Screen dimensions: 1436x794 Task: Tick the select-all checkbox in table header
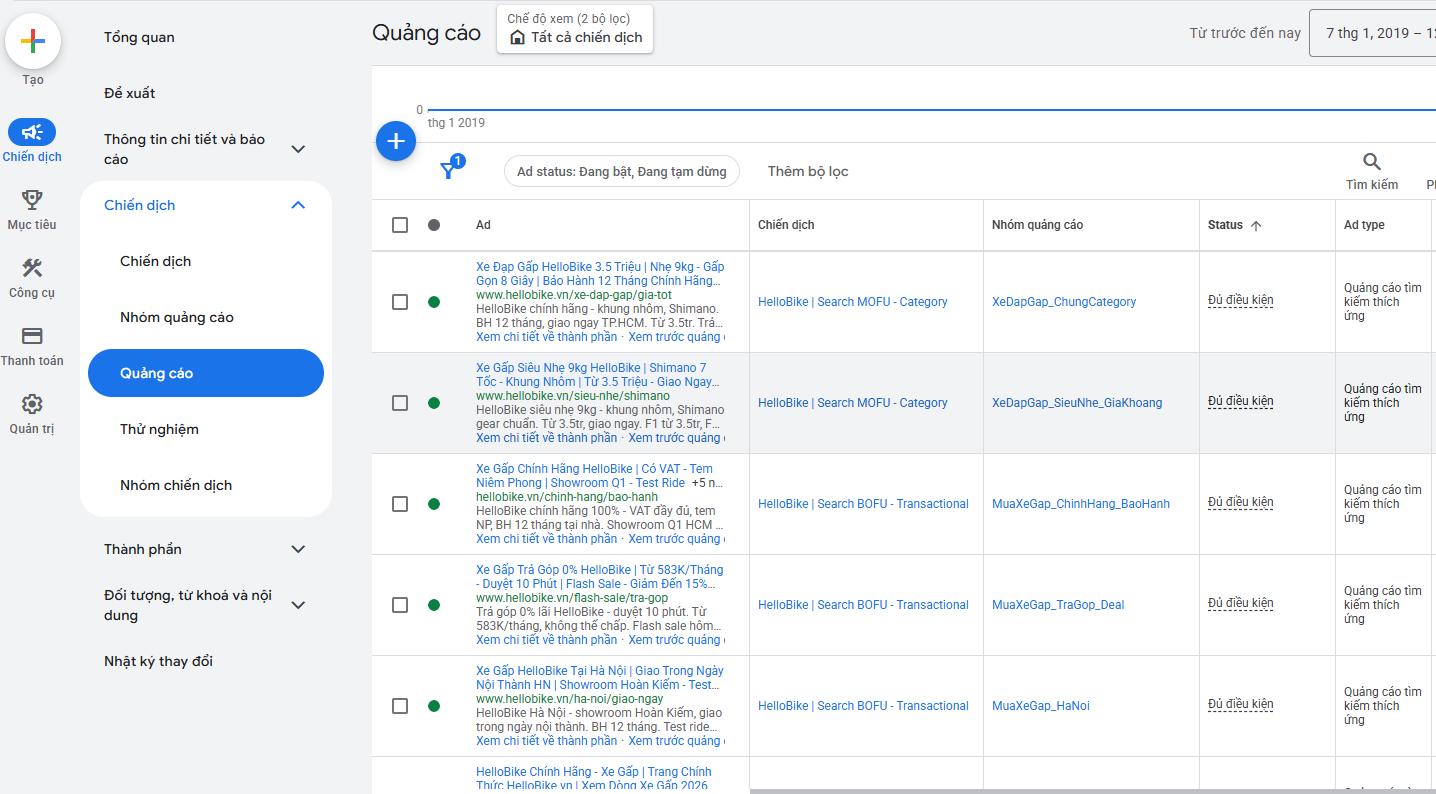pyautogui.click(x=400, y=225)
